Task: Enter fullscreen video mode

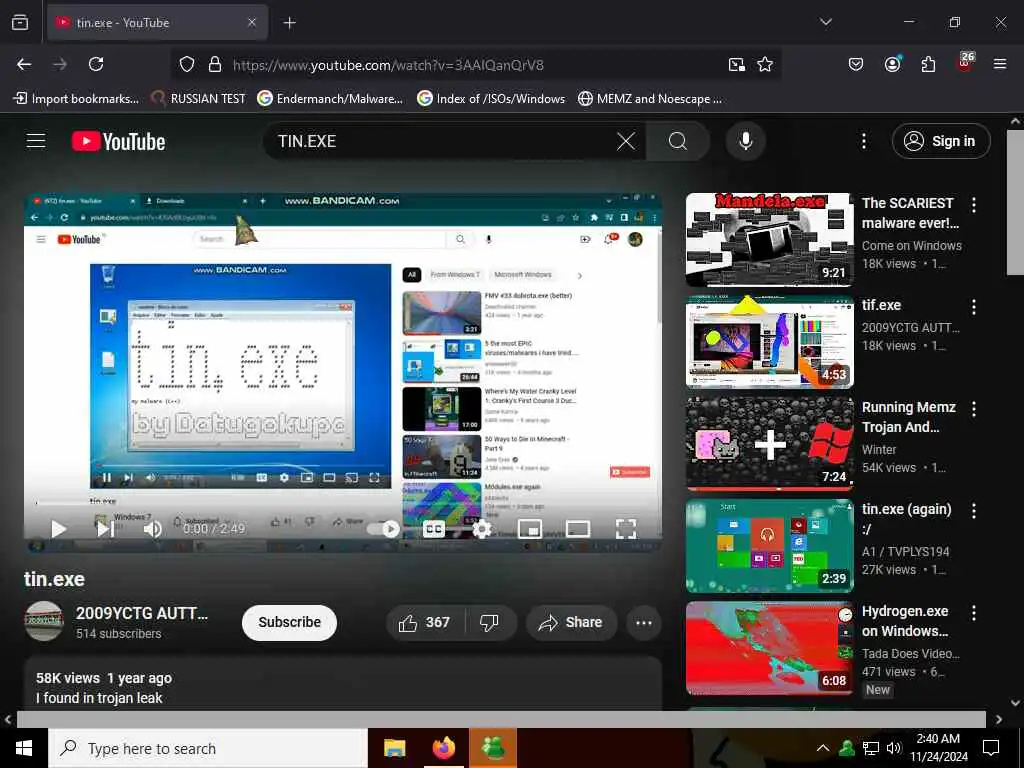Action: pyautogui.click(x=626, y=528)
